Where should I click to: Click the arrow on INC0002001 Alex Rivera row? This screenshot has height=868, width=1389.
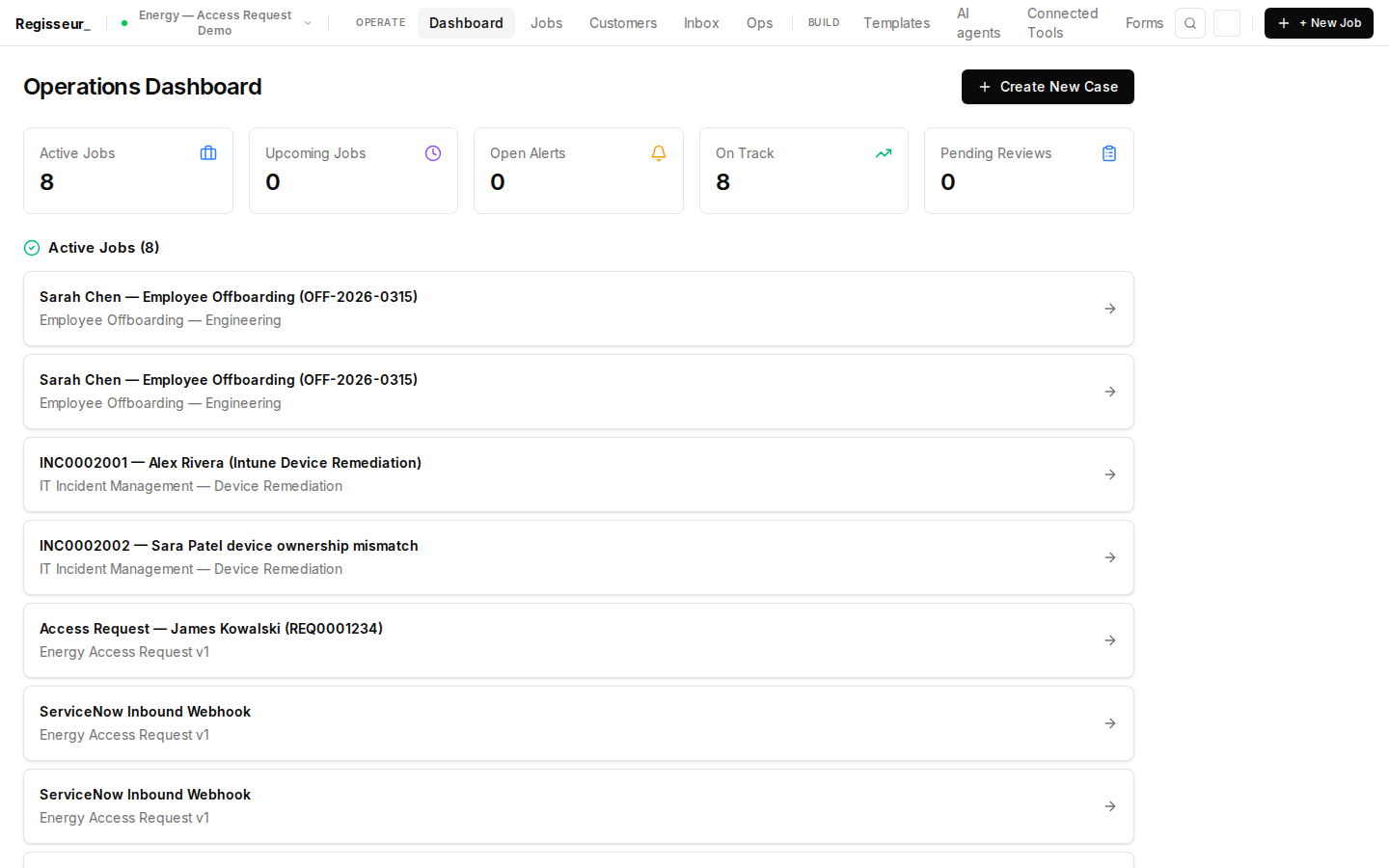pos(1110,475)
